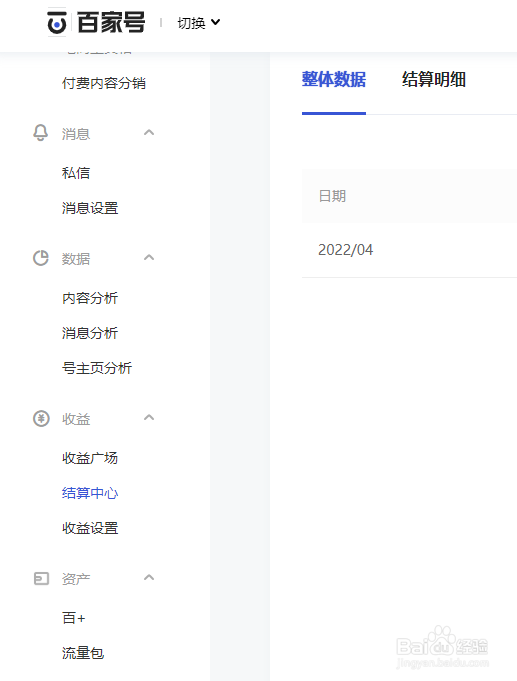This screenshot has width=517, height=681.
Task: Click the yuan coin icon beside 收益
Action: (x=41, y=419)
